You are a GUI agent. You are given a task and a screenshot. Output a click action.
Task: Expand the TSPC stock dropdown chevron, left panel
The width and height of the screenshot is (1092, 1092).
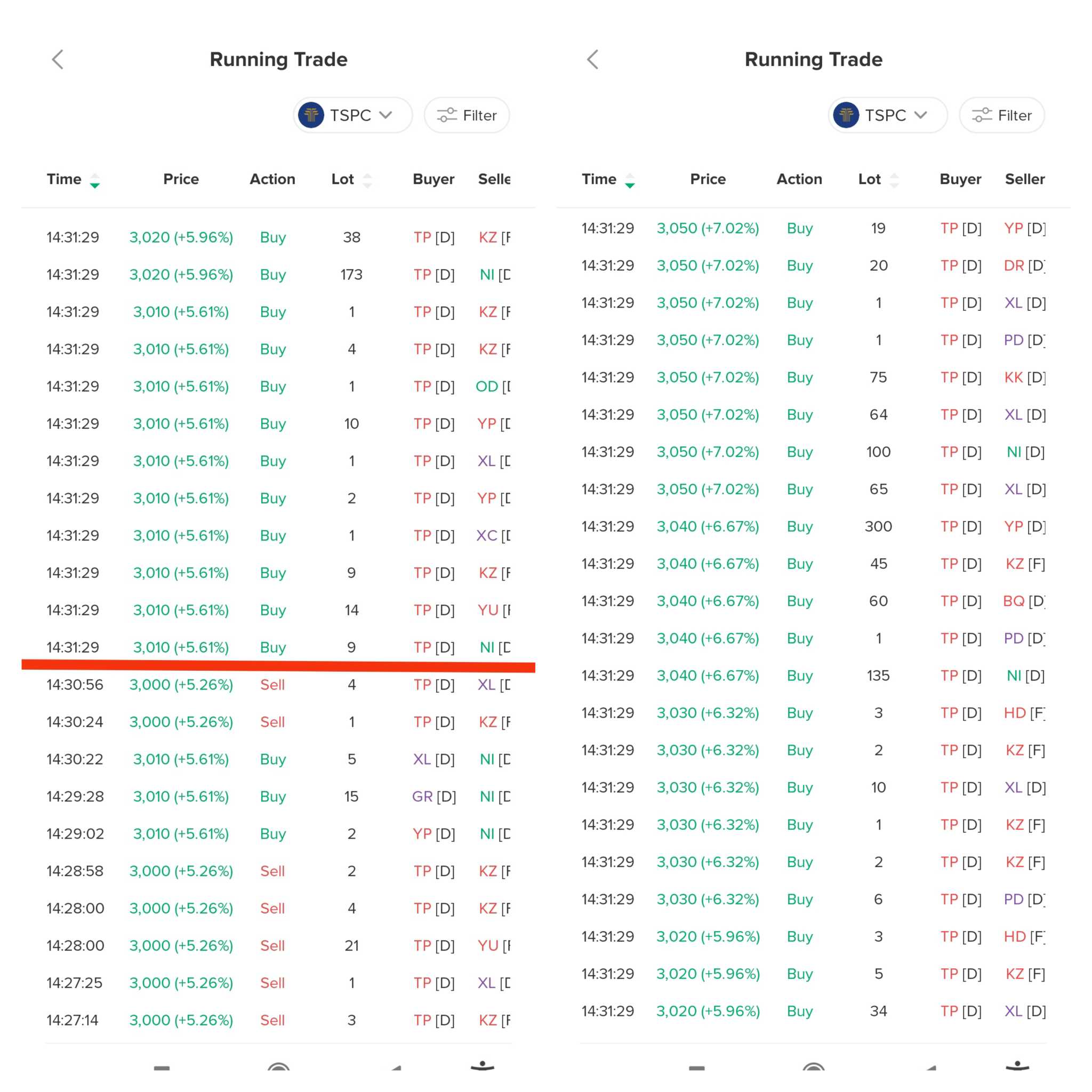[386, 115]
